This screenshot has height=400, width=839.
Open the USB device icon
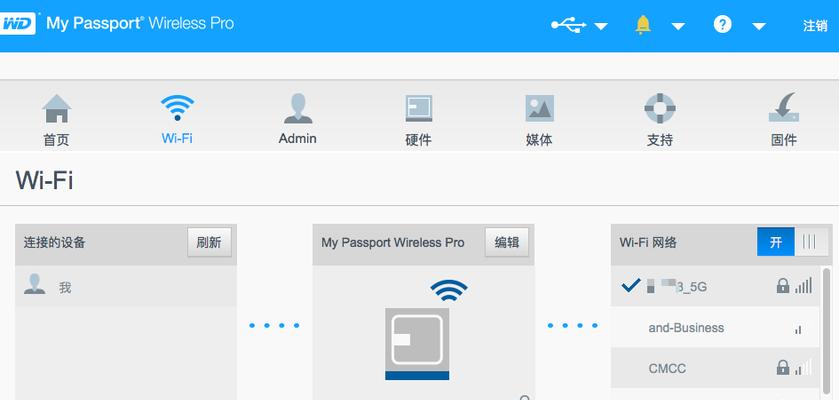click(569, 25)
